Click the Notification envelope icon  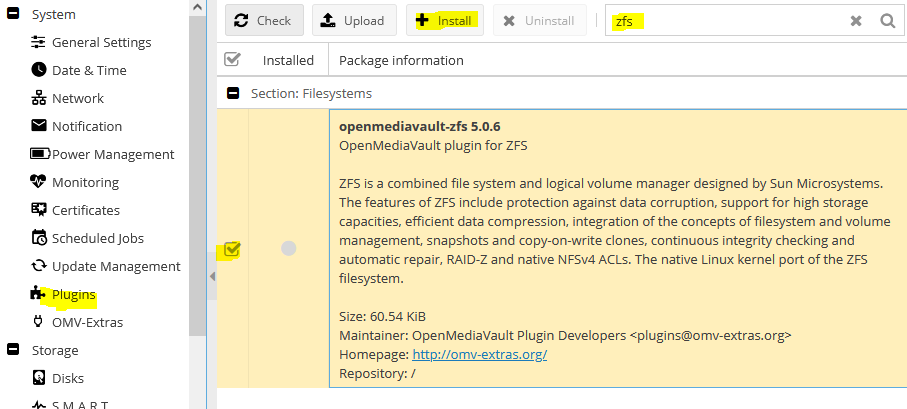39,126
